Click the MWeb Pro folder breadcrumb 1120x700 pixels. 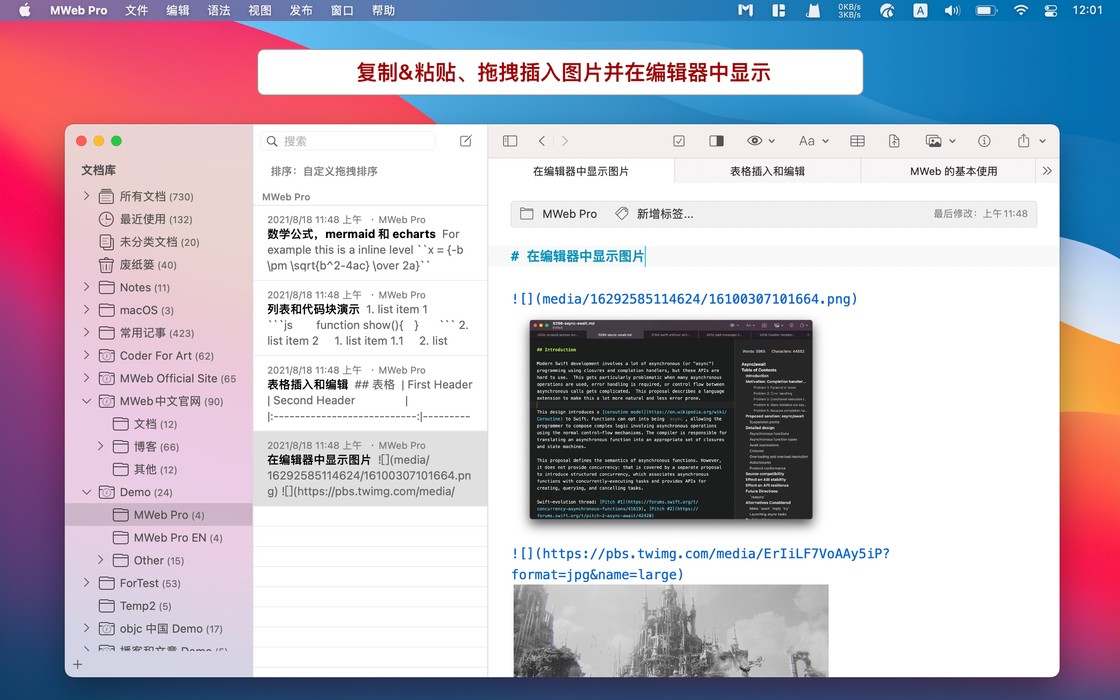click(559, 214)
